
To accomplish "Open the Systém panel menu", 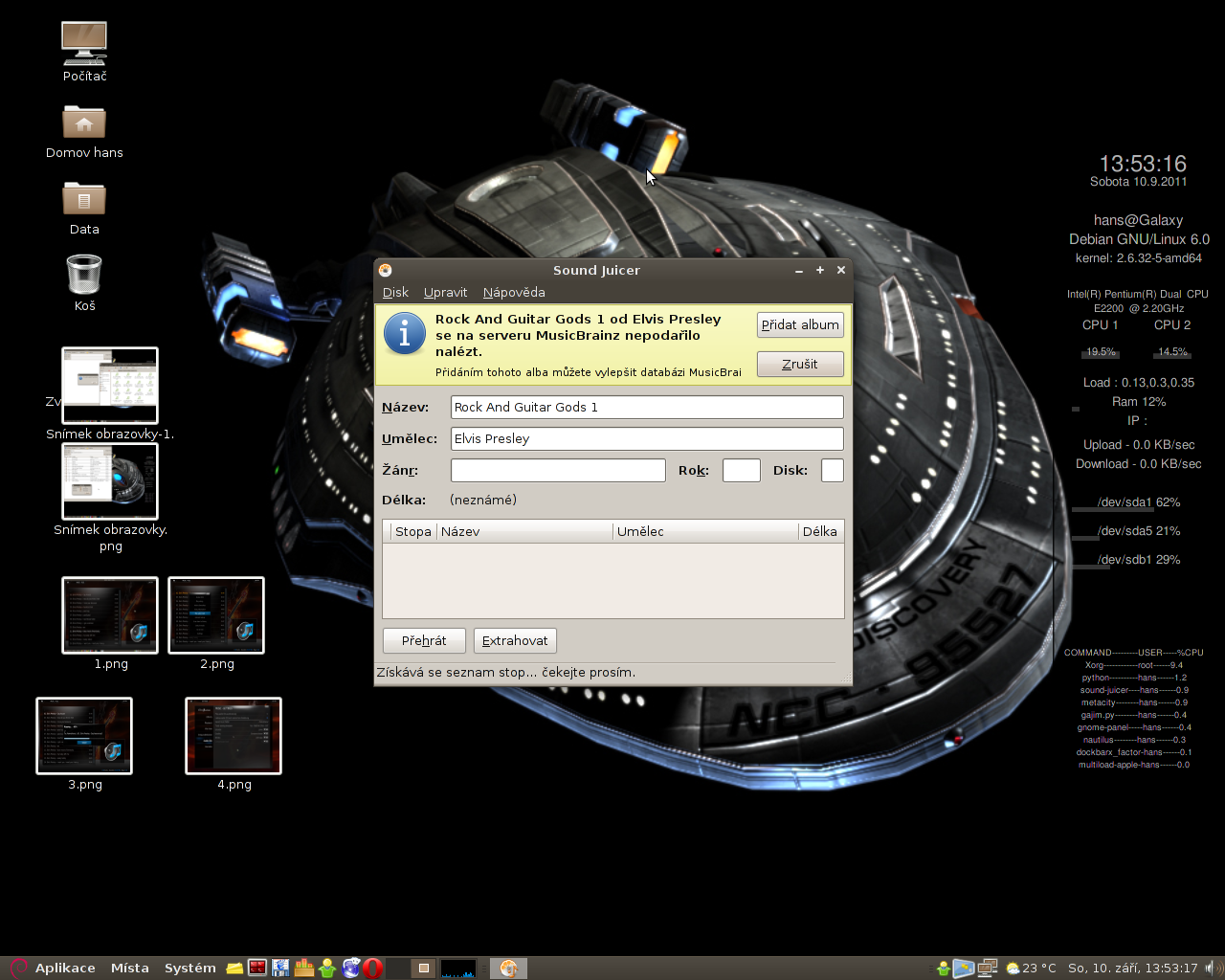I will click(x=190, y=969).
